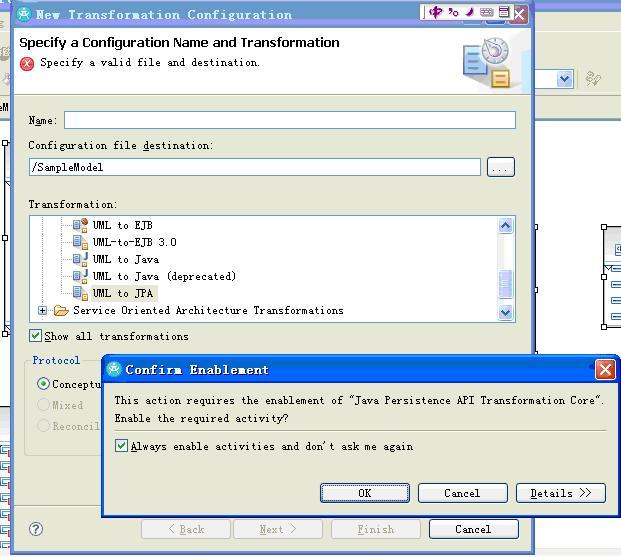
Task: Click the IME menu settings icon
Action: (x=504, y=12)
